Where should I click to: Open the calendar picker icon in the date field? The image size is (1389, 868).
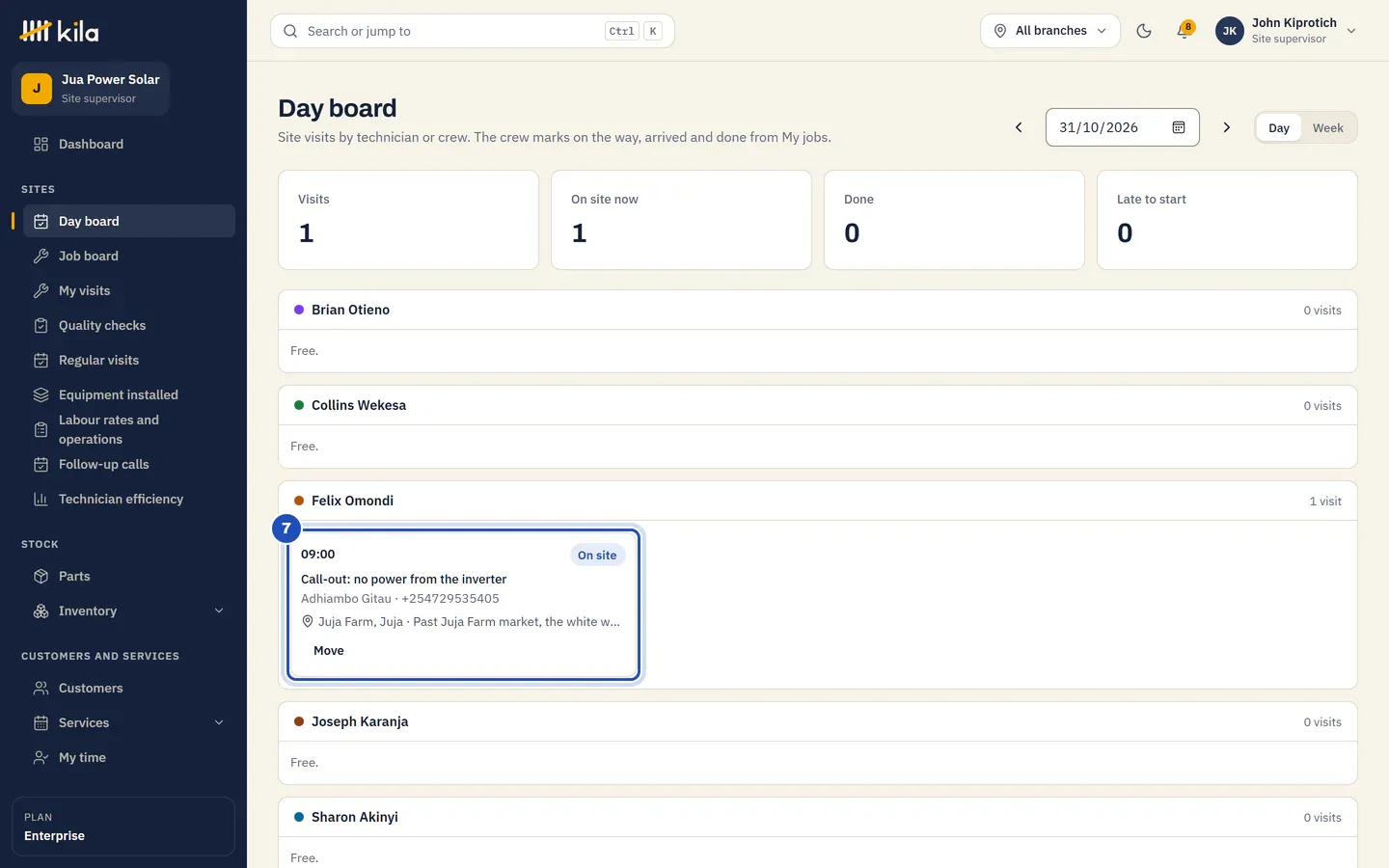point(1179,127)
